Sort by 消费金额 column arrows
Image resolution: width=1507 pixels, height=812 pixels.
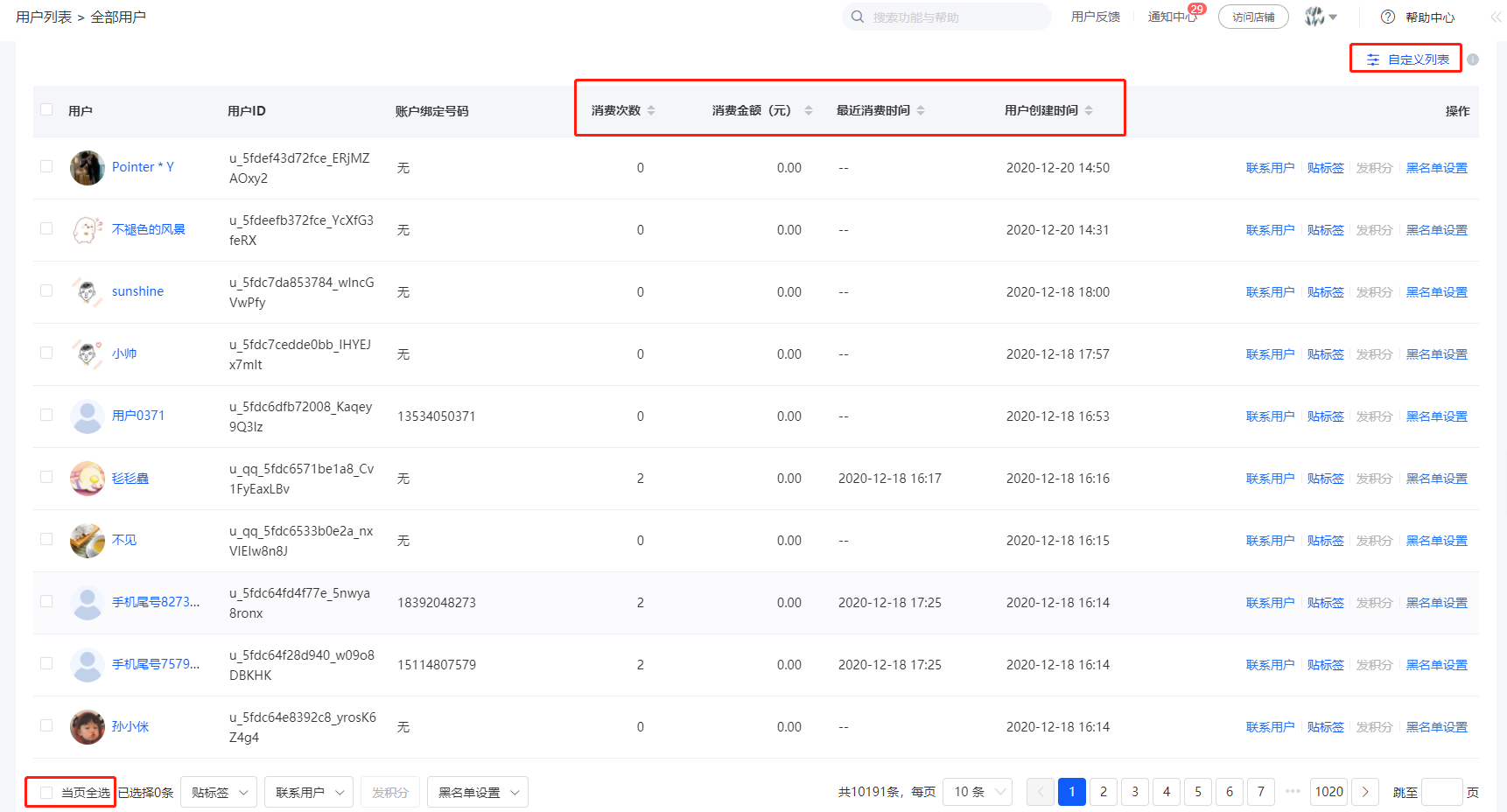[x=809, y=110]
